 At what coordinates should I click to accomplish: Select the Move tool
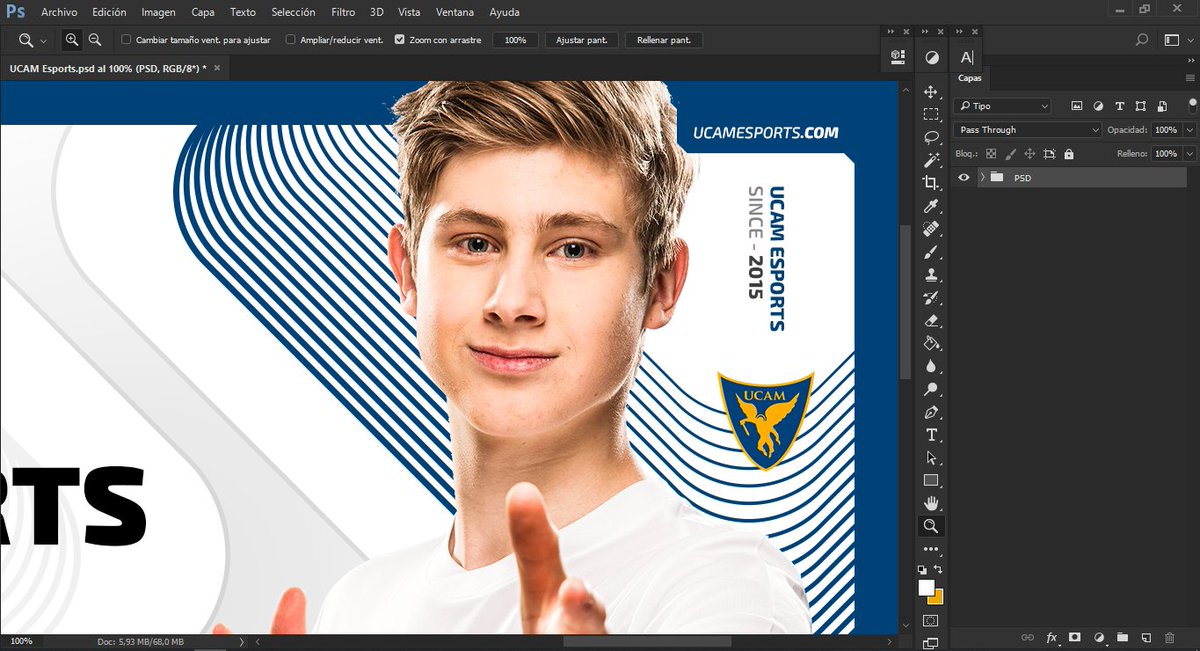click(931, 92)
